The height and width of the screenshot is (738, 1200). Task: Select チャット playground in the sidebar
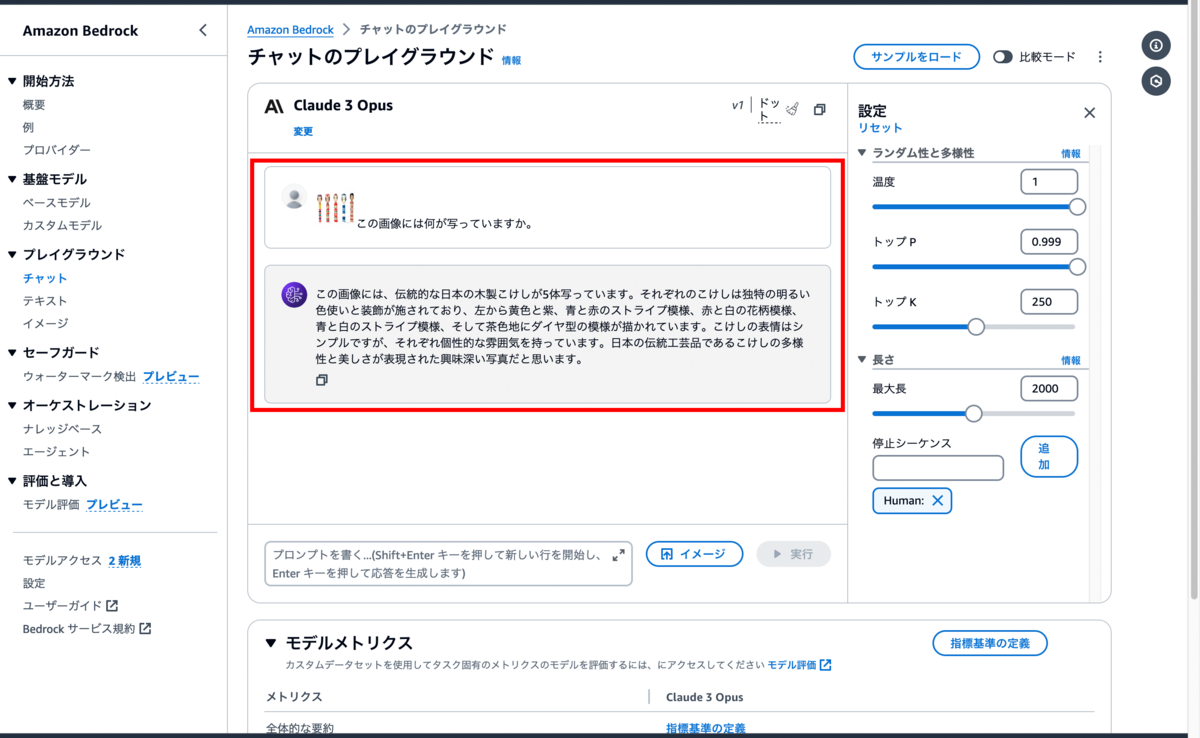click(x=45, y=278)
